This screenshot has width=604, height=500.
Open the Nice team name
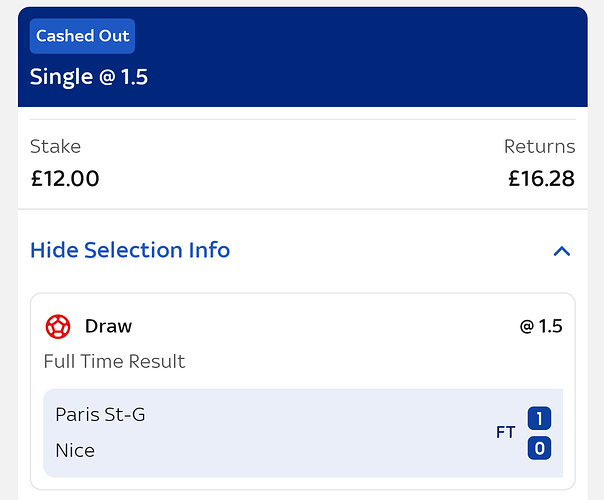click(75, 450)
